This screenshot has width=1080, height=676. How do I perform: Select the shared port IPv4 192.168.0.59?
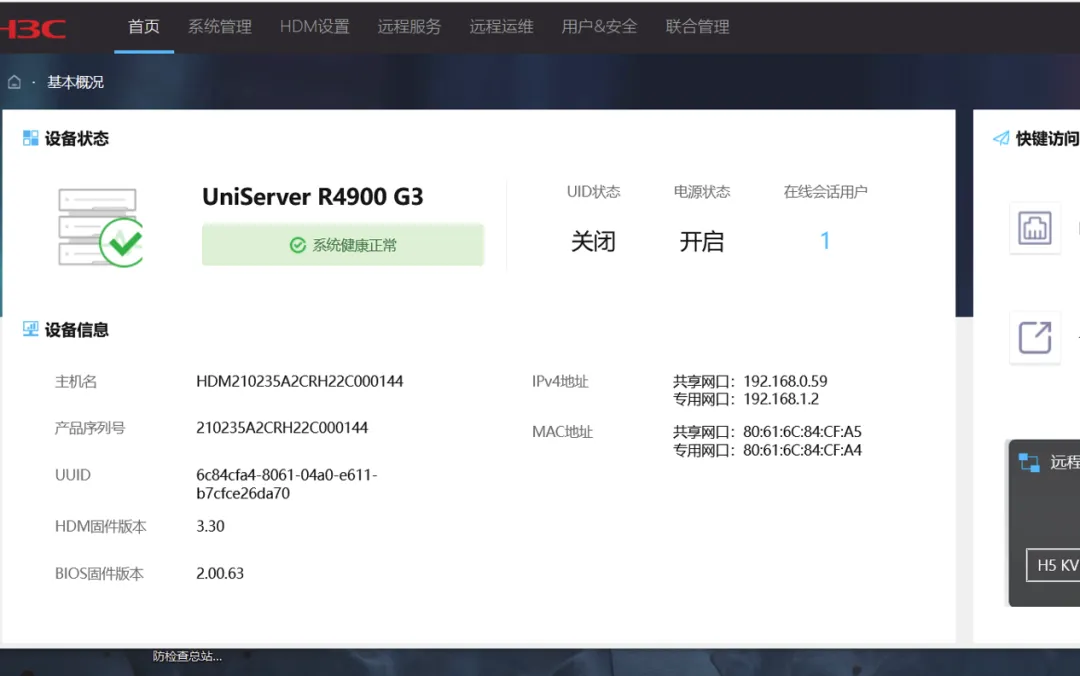[785, 381]
